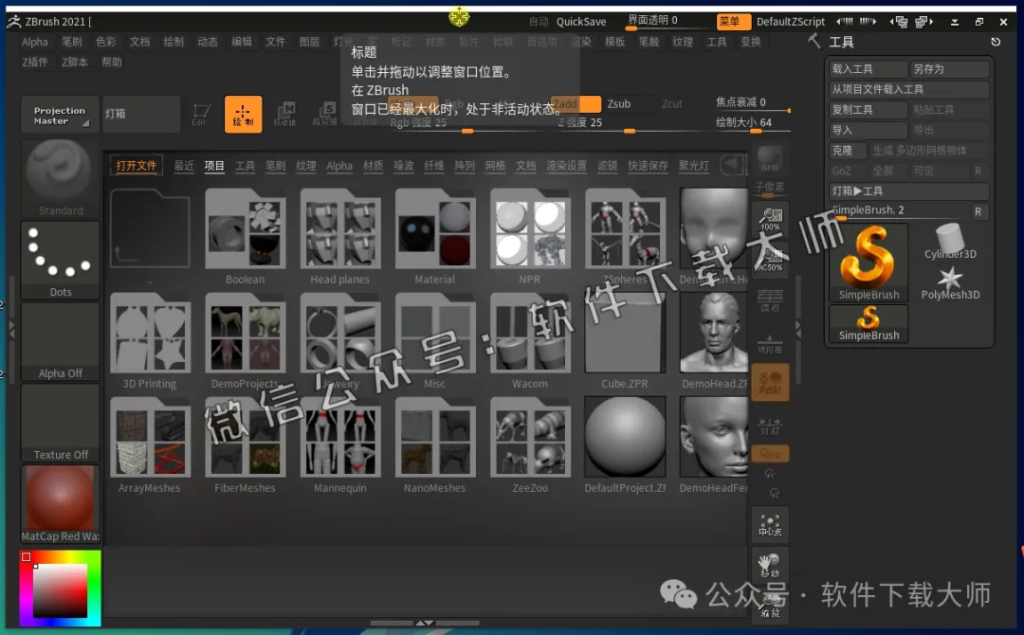This screenshot has width=1024, height=635.
Task: Click the 载入工具 button
Action: point(867,69)
